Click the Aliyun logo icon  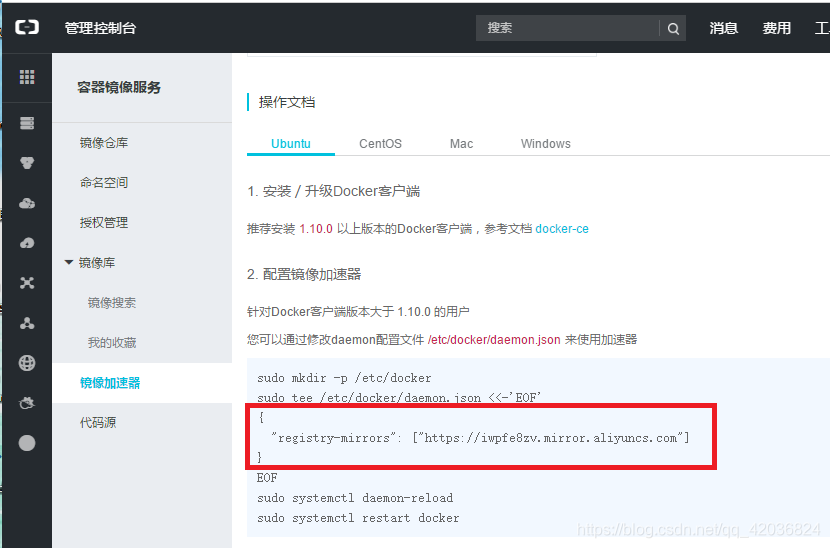pyautogui.click(x=27, y=27)
